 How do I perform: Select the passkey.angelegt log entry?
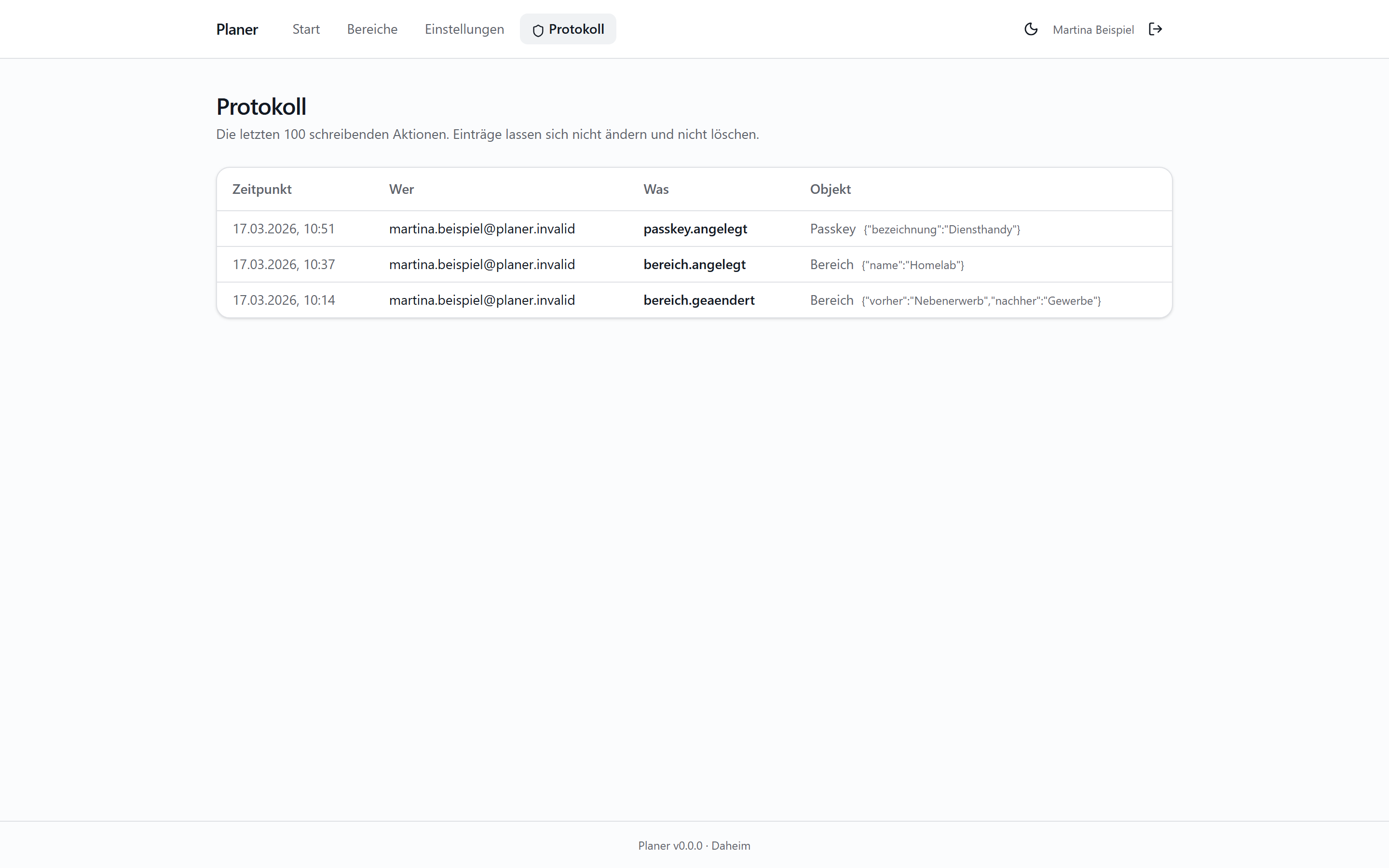[x=694, y=229]
